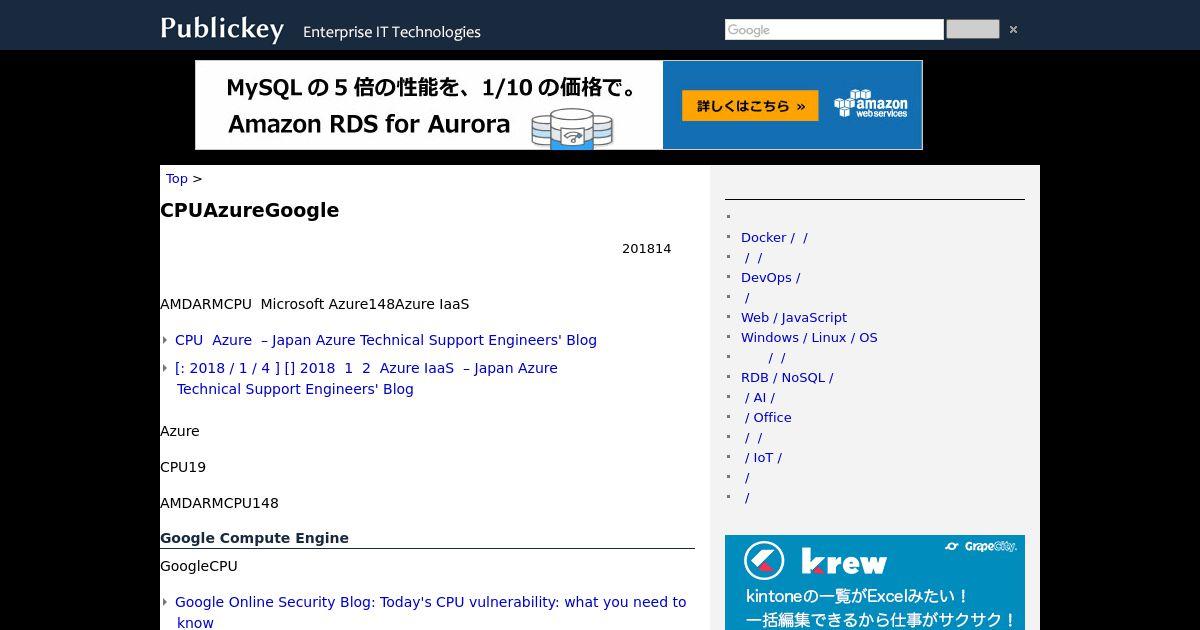Open the Office category link in the sidebar

click(x=768, y=417)
